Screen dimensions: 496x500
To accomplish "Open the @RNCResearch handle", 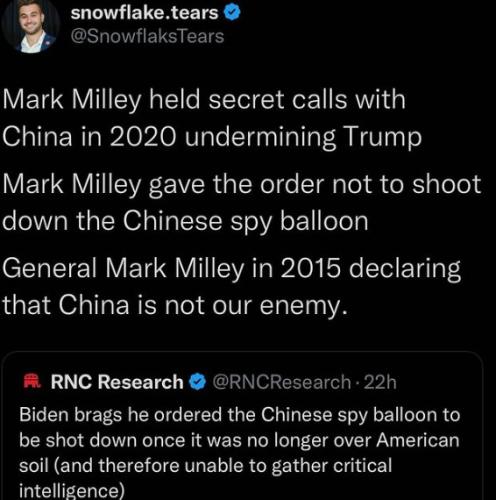I will pos(281,382).
